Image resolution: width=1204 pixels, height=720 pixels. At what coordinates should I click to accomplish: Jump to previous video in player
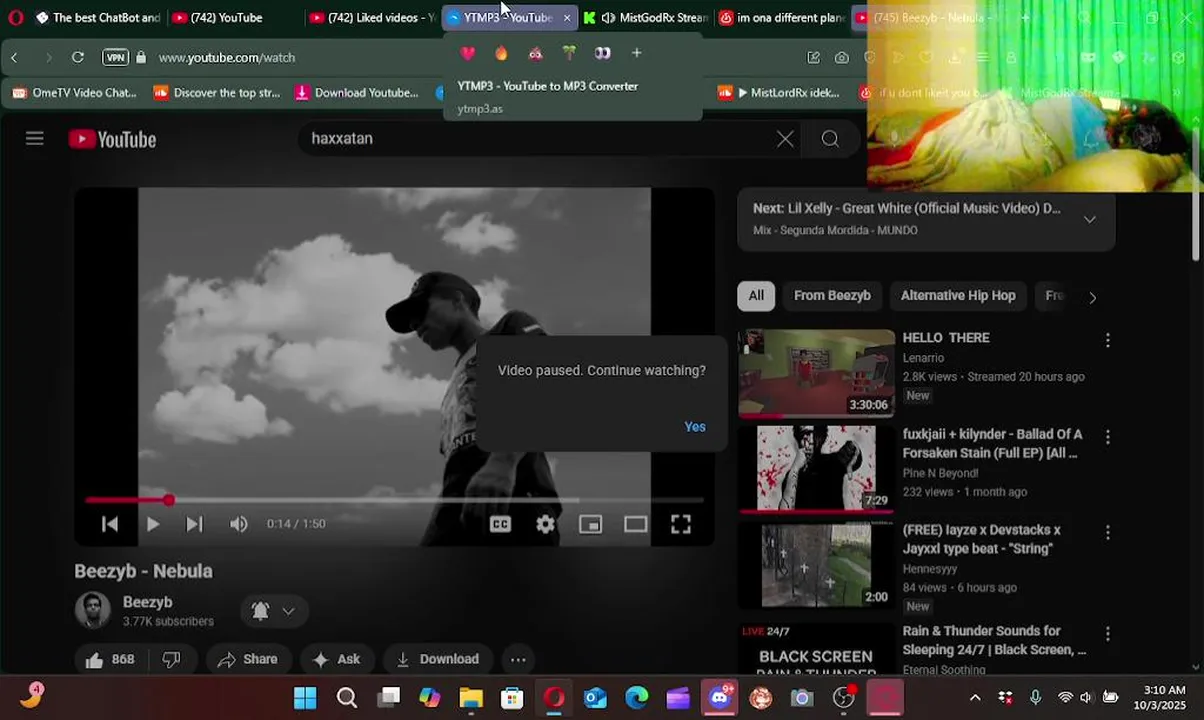point(110,524)
